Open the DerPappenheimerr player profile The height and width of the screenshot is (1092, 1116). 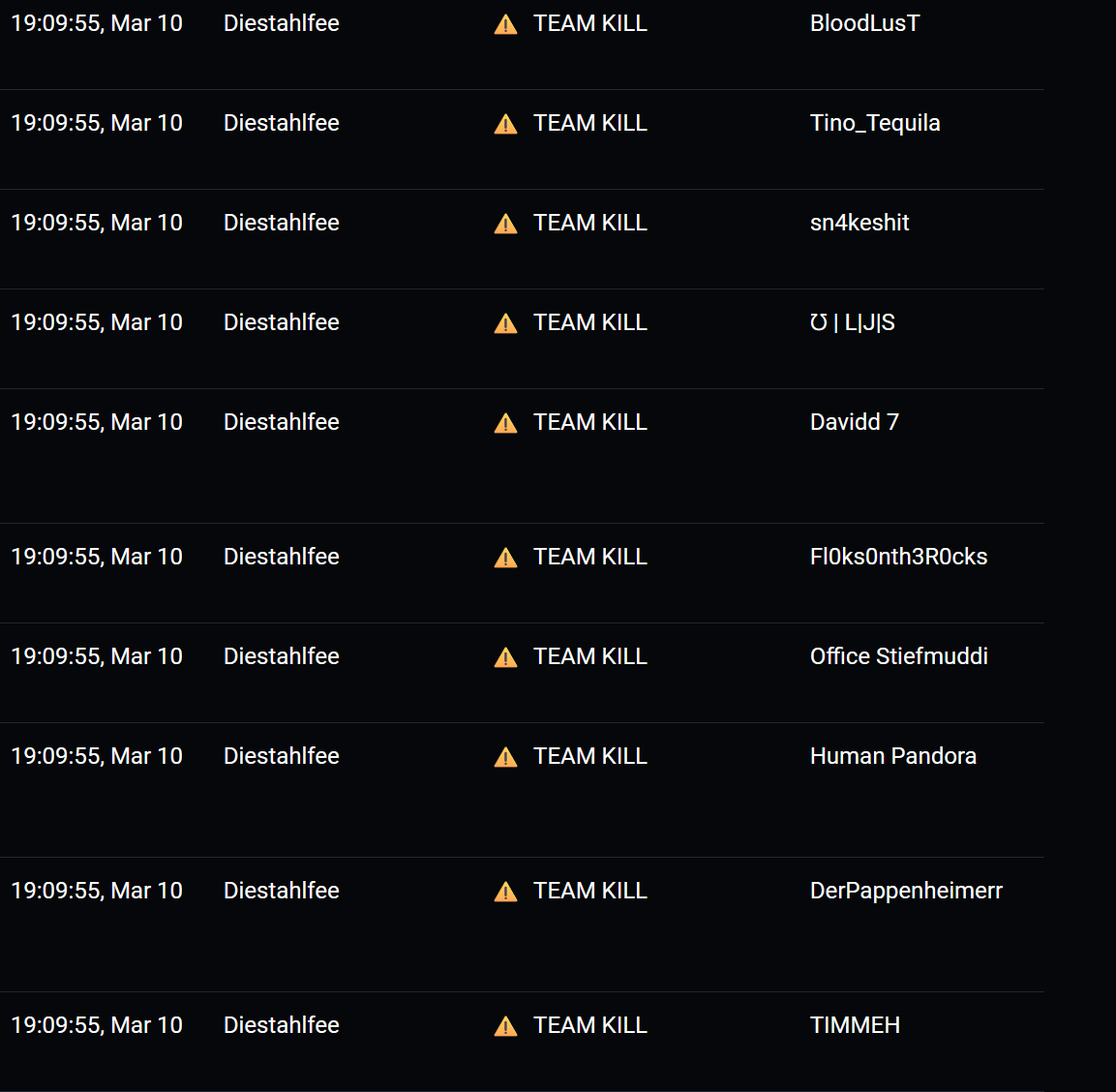906,891
